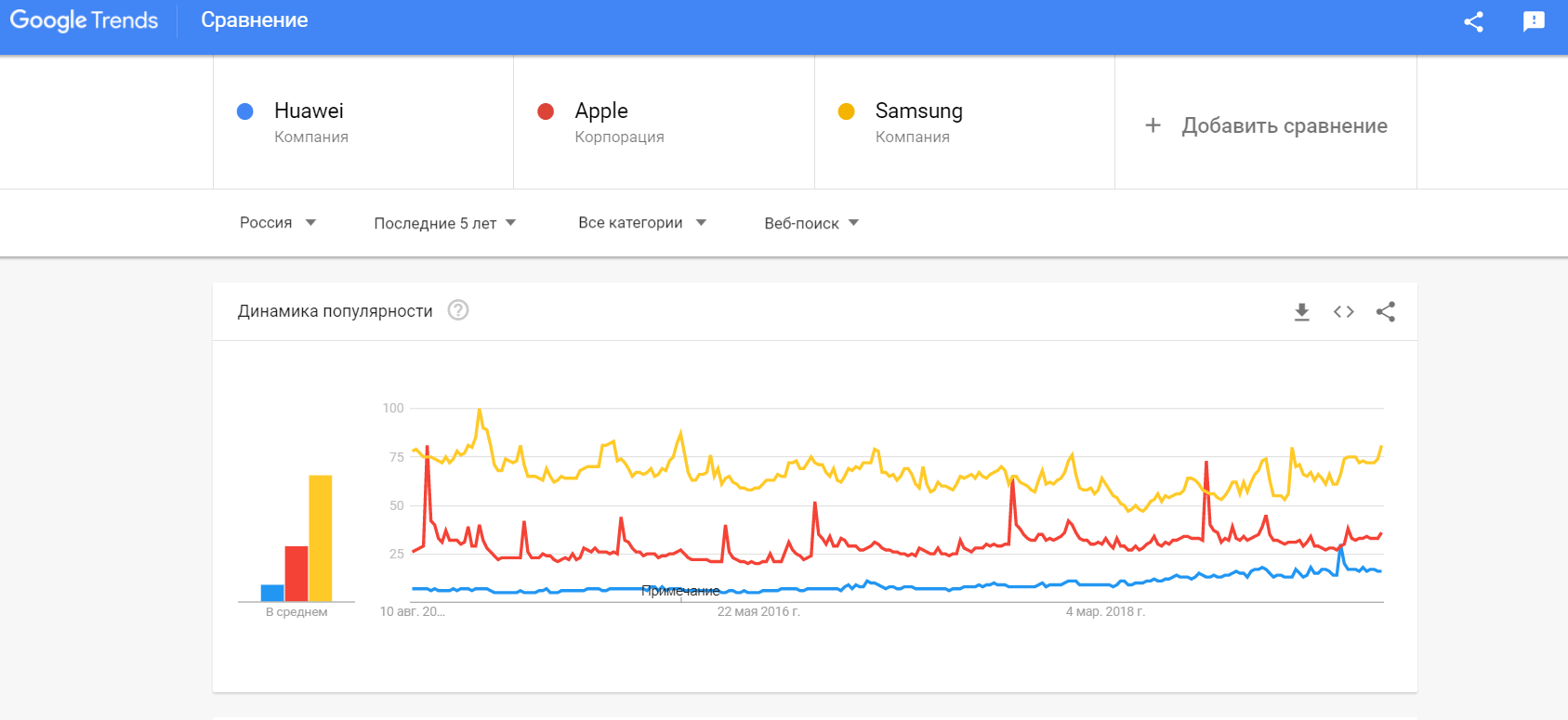Open the embed code icon for the chart
The height and width of the screenshot is (720, 1568).
click(x=1342, y=311)
